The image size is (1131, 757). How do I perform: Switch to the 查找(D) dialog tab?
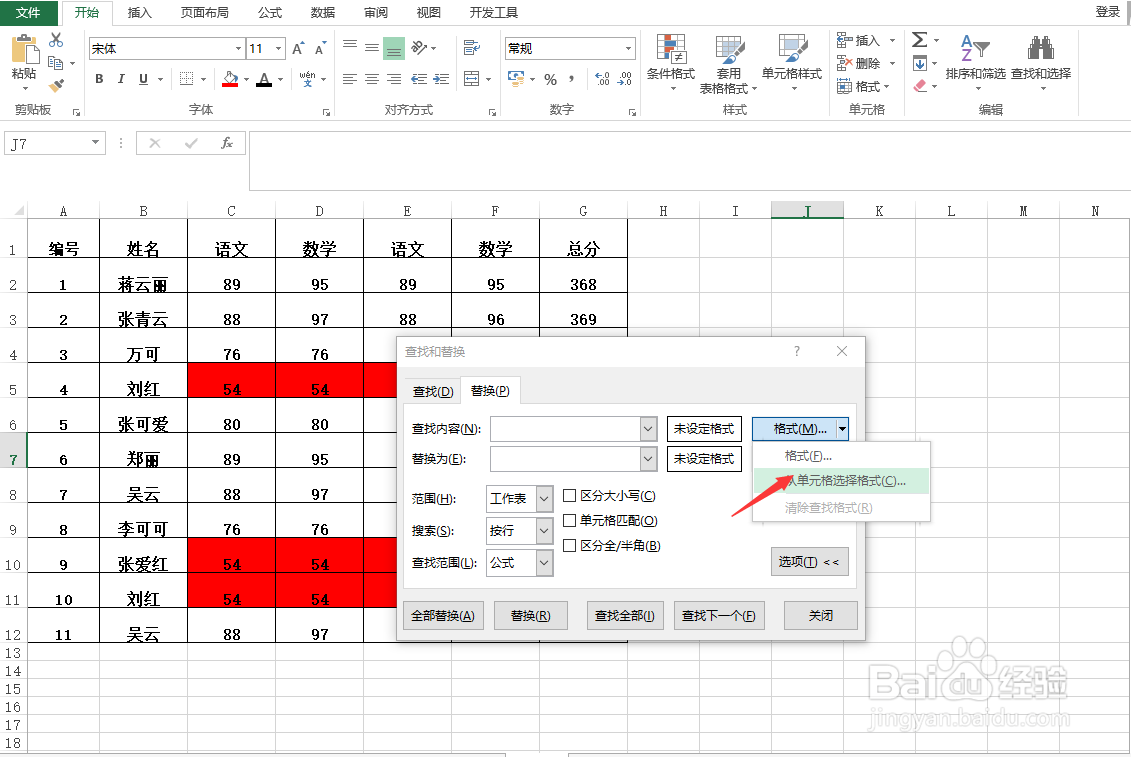pyautogui.click(x=433, y=391)
